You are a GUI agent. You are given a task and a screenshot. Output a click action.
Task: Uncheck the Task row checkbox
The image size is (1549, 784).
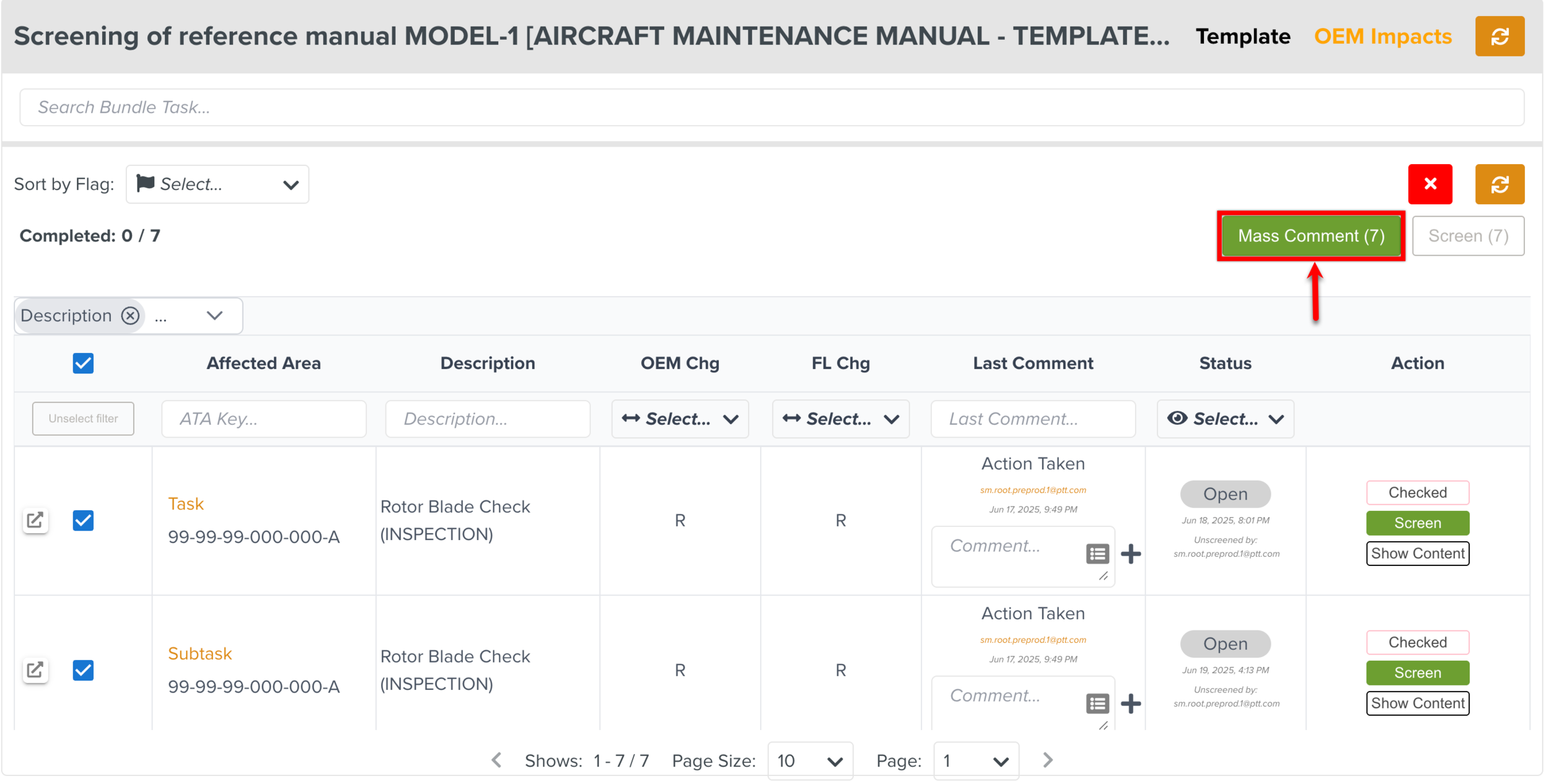83,520
